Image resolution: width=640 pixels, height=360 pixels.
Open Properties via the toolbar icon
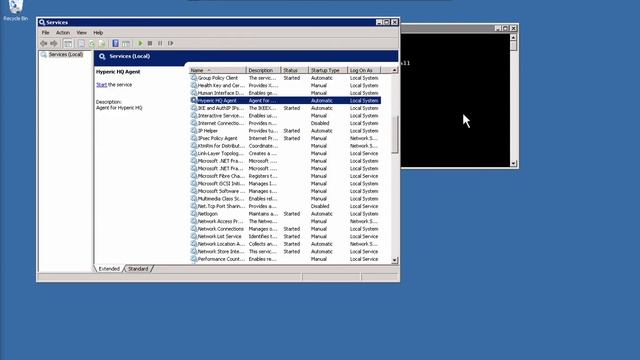pyautogui.click(x=81, y=43)
